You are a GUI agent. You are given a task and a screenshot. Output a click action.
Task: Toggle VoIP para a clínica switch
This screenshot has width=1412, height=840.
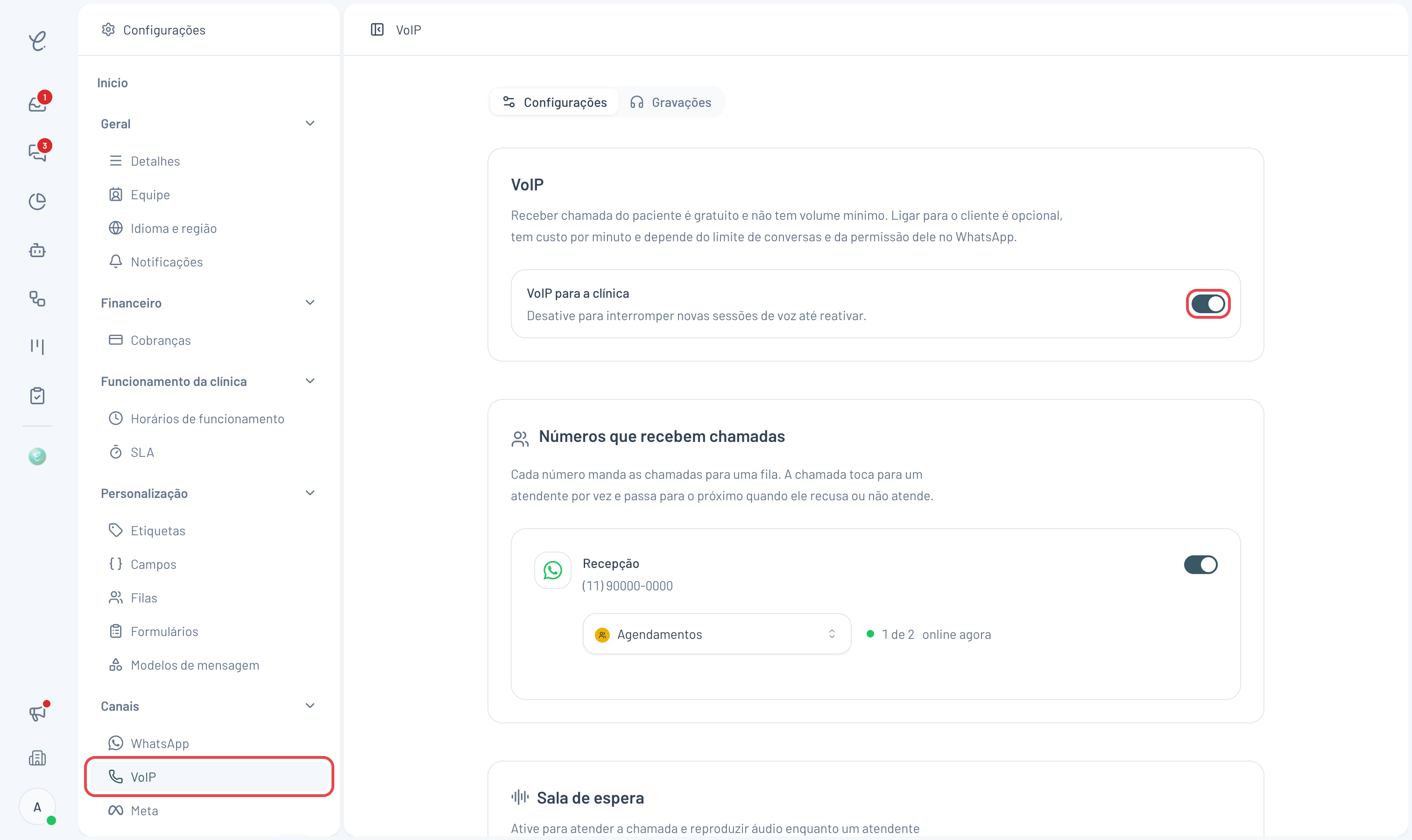click(1207, 304)
